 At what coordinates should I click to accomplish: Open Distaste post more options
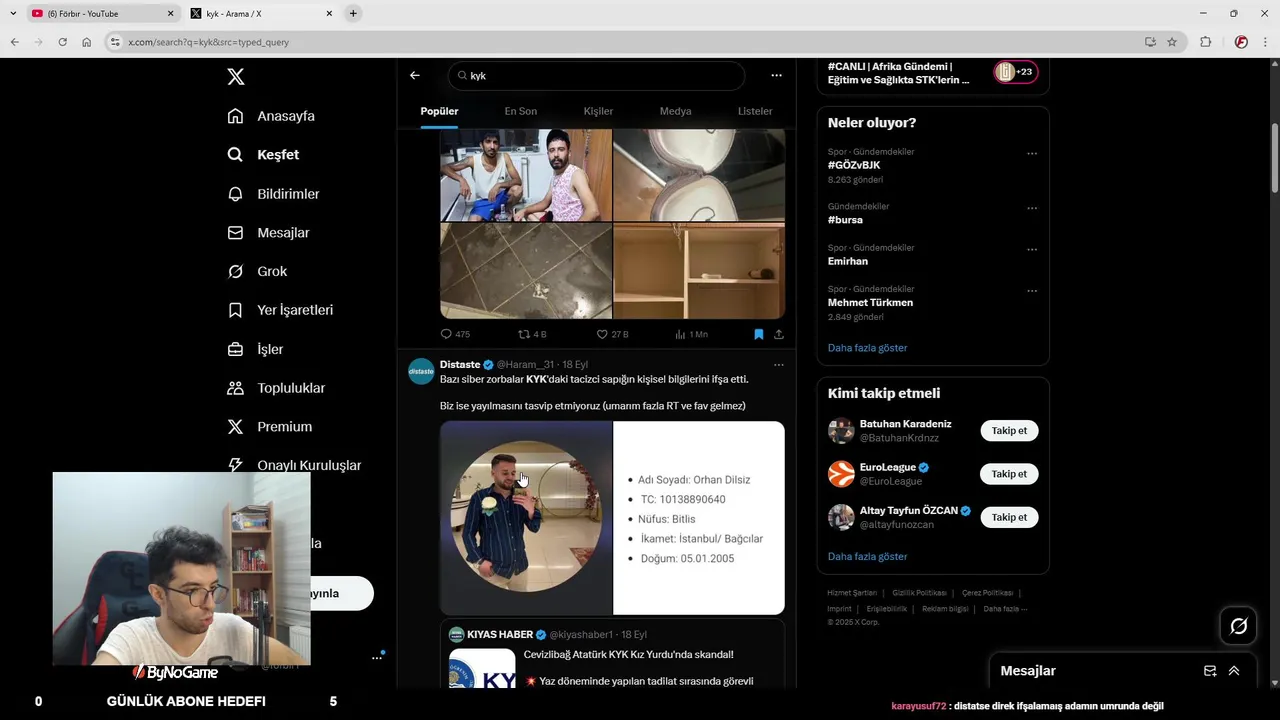pyautogui.click(x=779, y=365)
